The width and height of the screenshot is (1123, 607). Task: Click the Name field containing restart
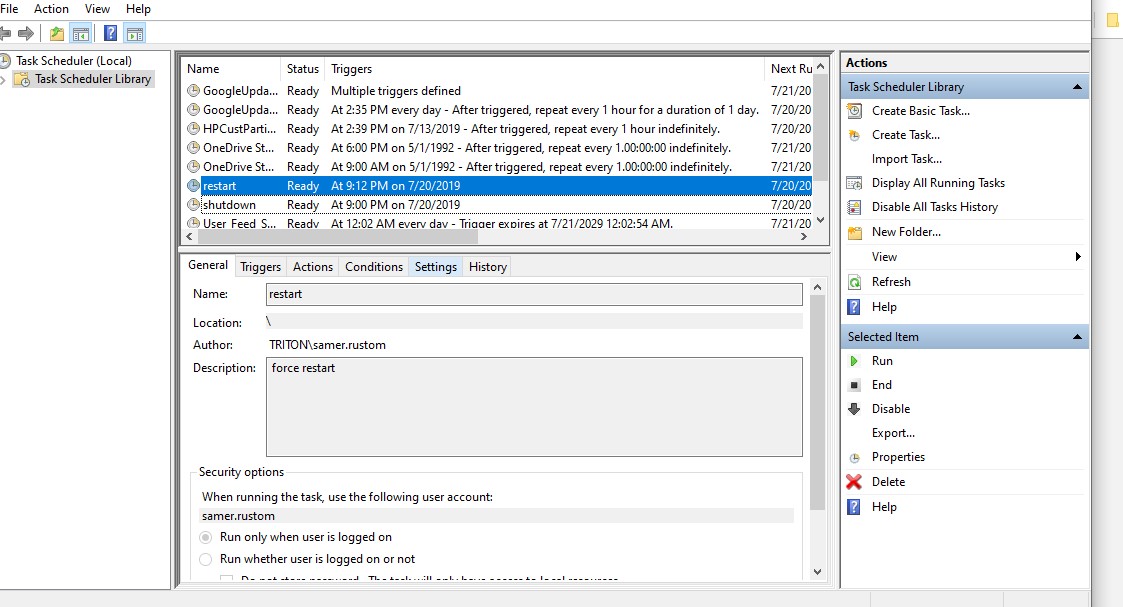(x=534, y=294)
